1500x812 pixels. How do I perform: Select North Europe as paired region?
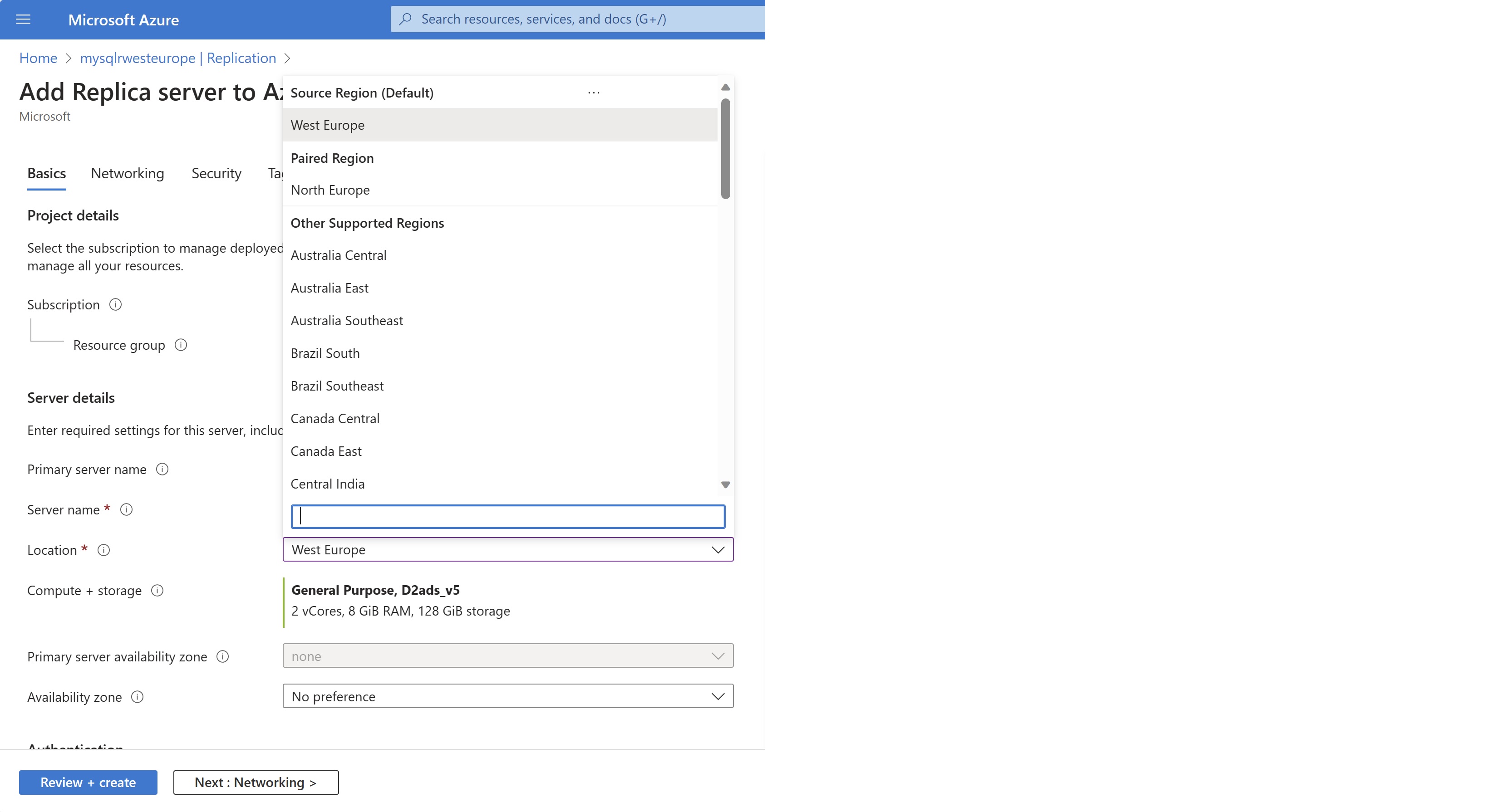click(x=330, y=189)
